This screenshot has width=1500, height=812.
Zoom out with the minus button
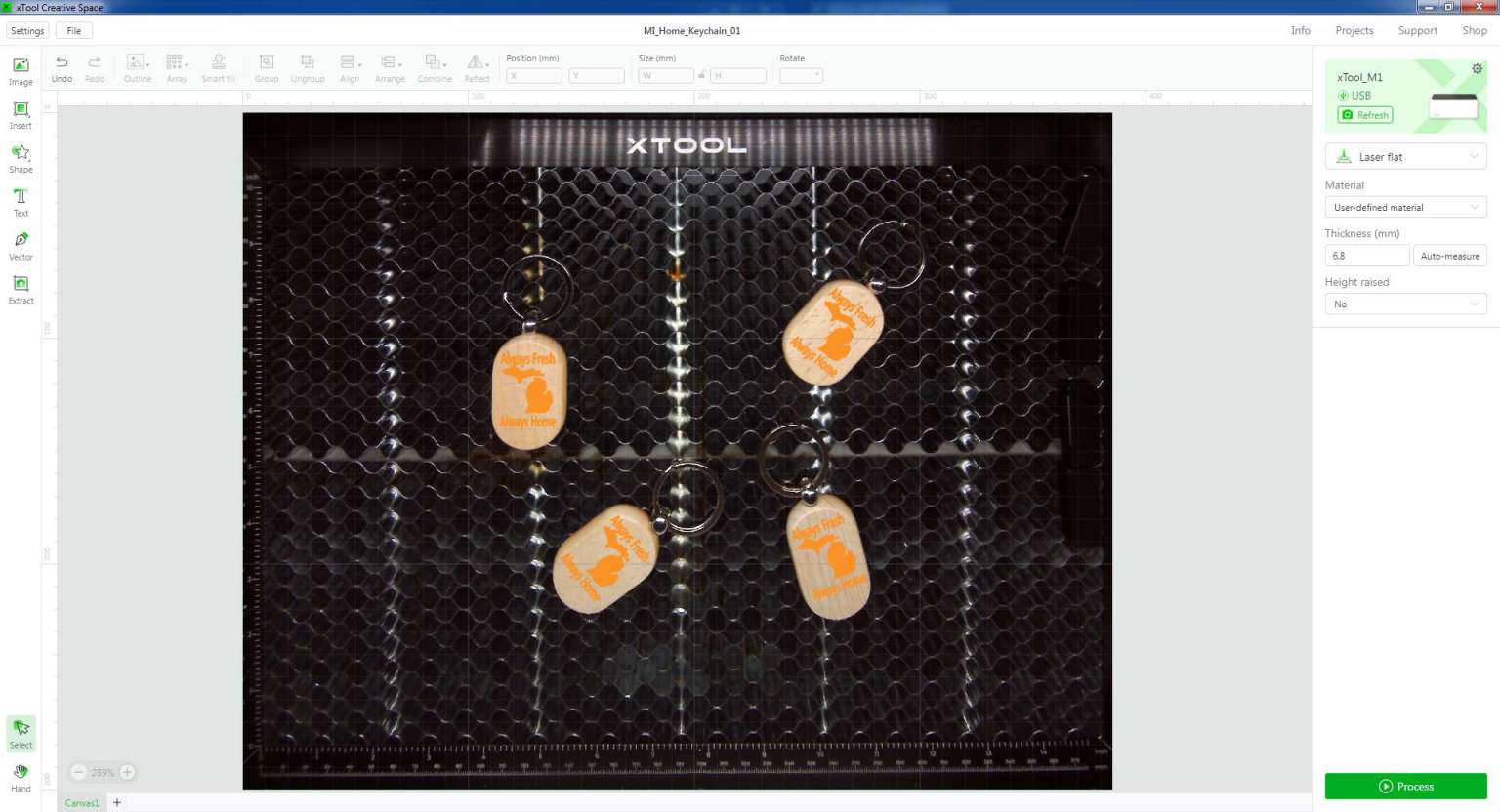[x=78, y=772]
